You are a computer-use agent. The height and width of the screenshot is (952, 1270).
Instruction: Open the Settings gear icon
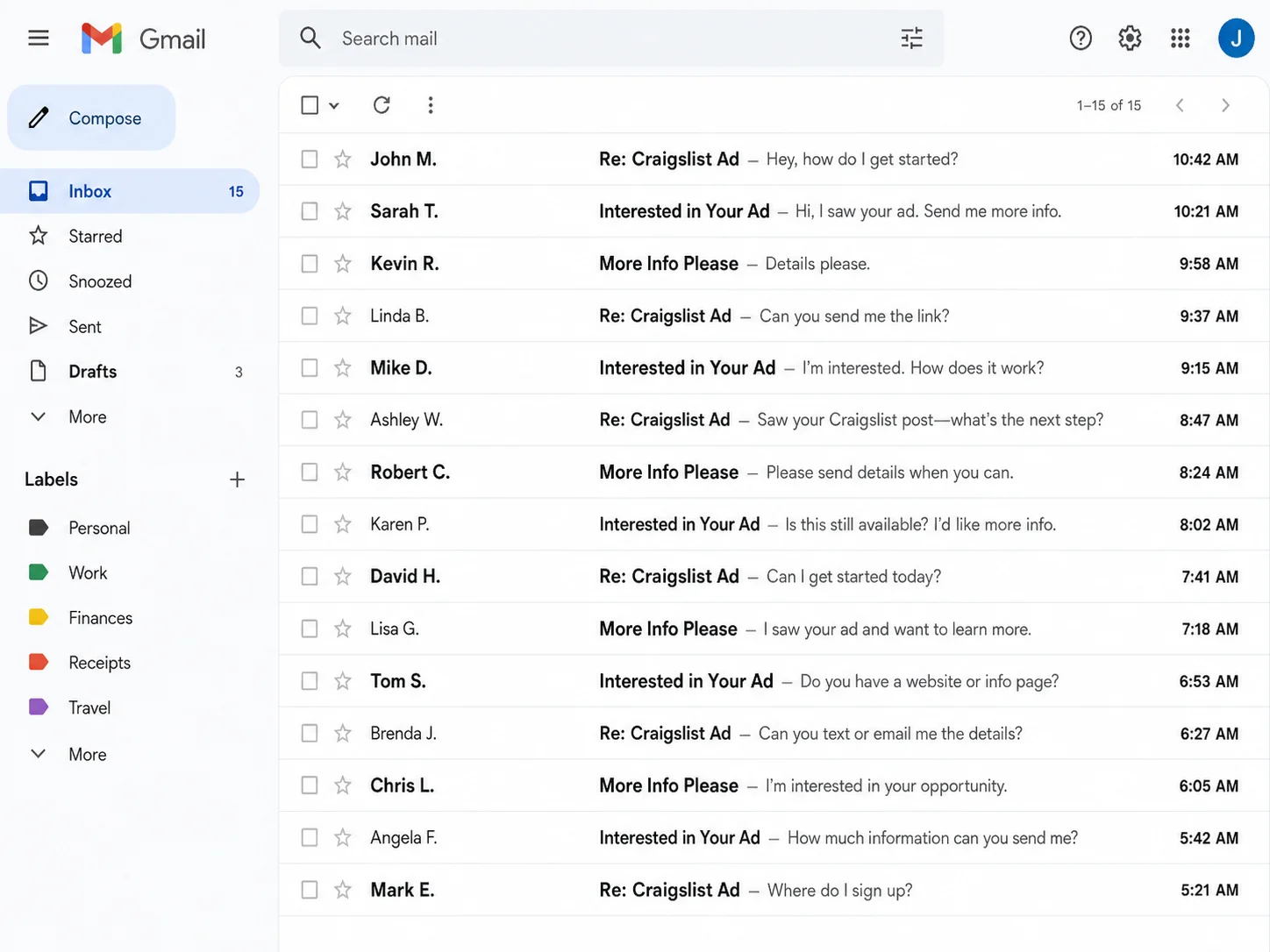click(1130, 38)
